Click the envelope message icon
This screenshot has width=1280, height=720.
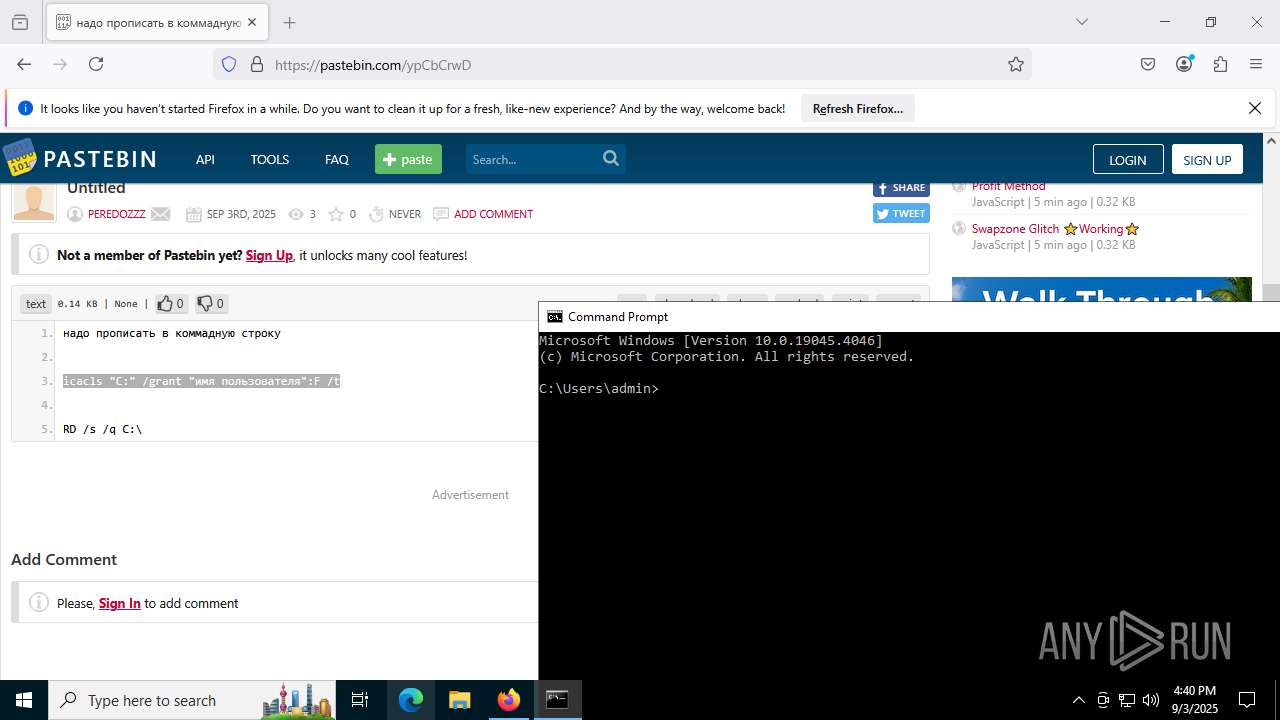coord(160,214)
